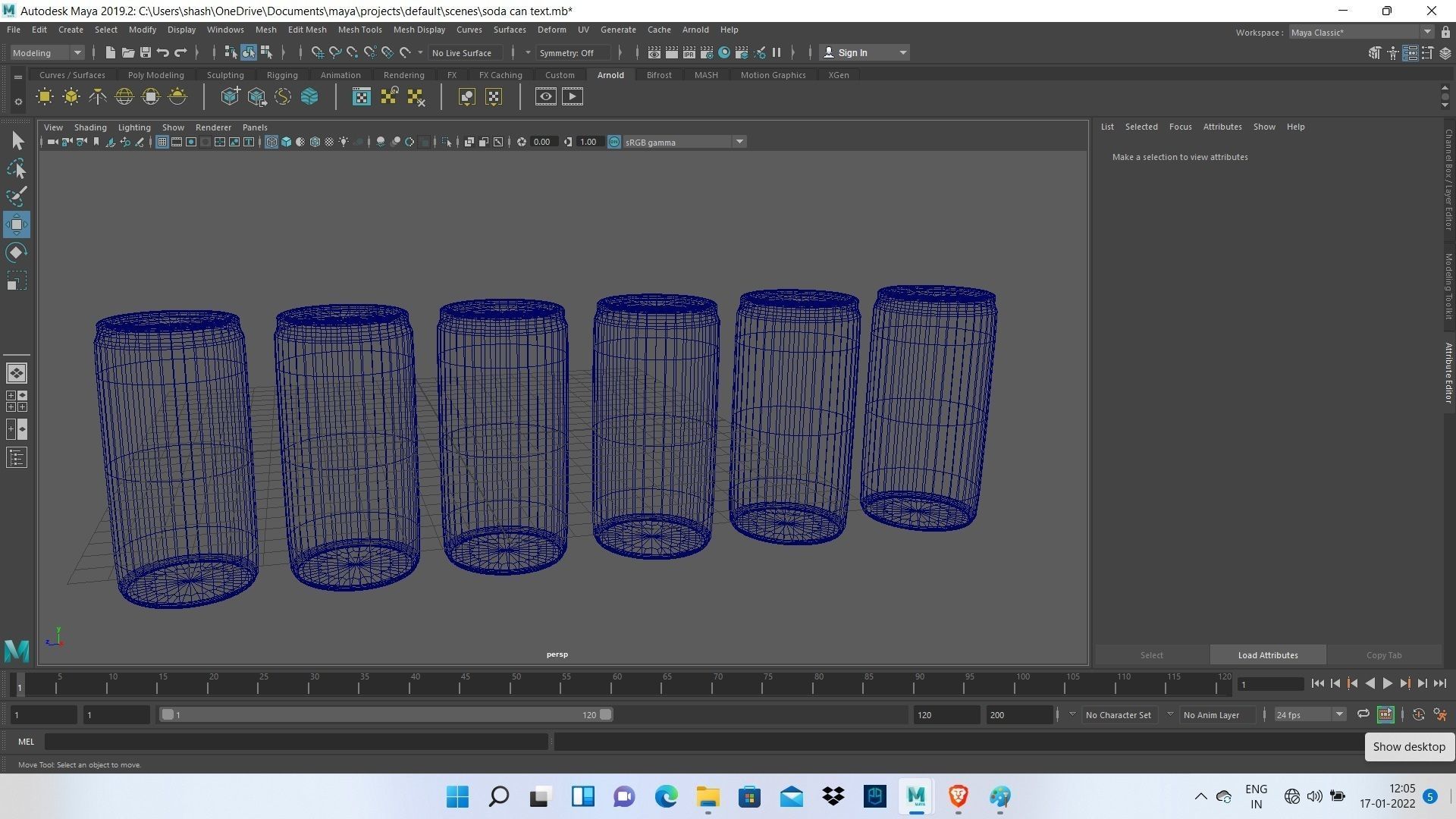Open the Modeling menu set dropdown
Image resolution: width=1456 pixels, height=819 pixels.
[x=47, y=52]
